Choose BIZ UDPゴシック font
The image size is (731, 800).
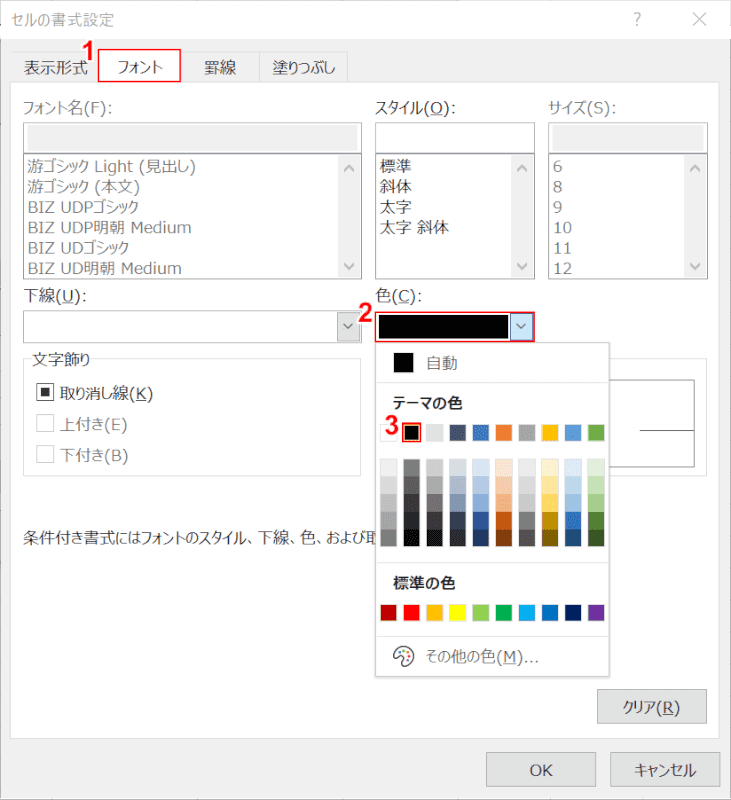click(83, 207)
